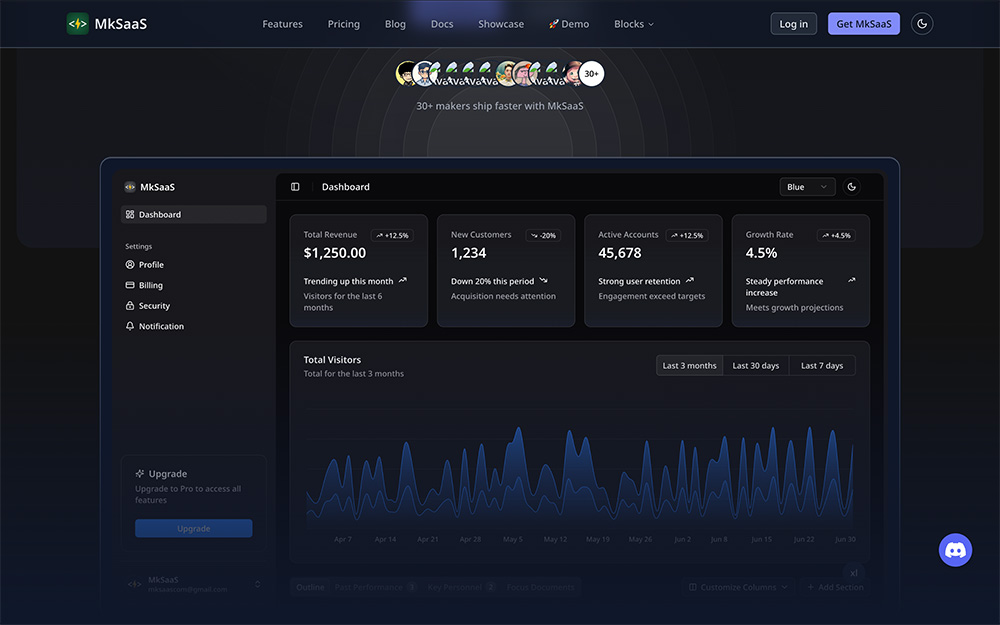Click the small MkSaaS logo in dashboard sidebar
Viewport: 1000px width, 625px height.
click(x=130, y=187)
